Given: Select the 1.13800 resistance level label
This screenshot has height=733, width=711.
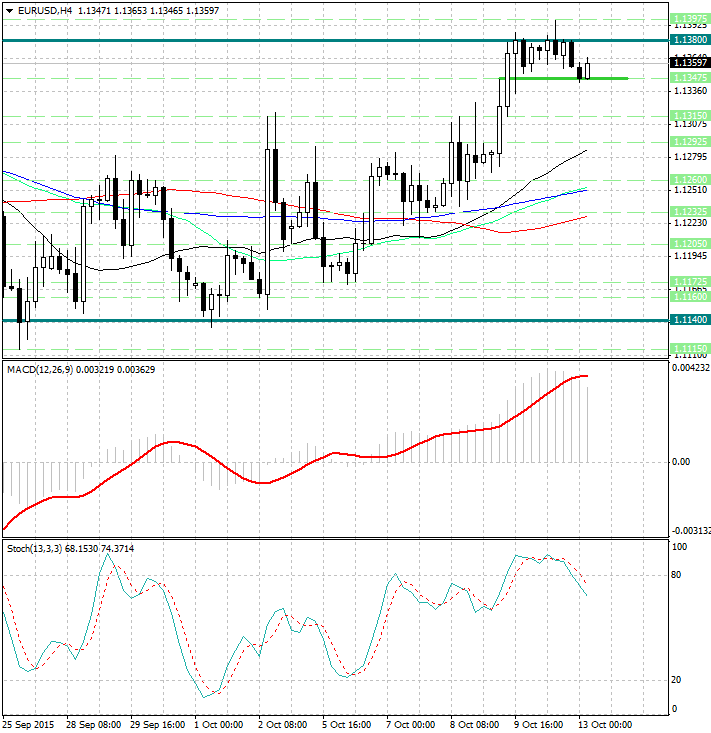Looking at the screenshot, I should tap(691, 40).
